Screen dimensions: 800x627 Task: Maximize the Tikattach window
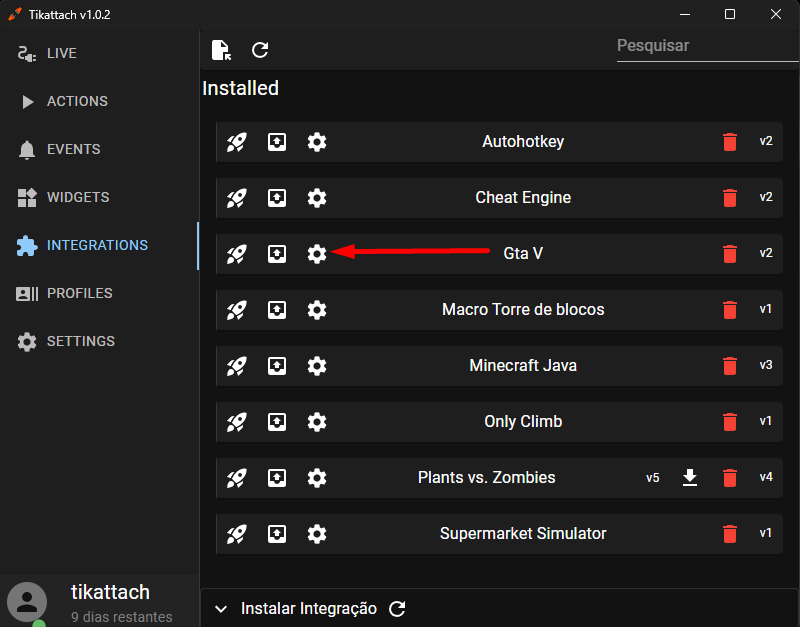730,14
